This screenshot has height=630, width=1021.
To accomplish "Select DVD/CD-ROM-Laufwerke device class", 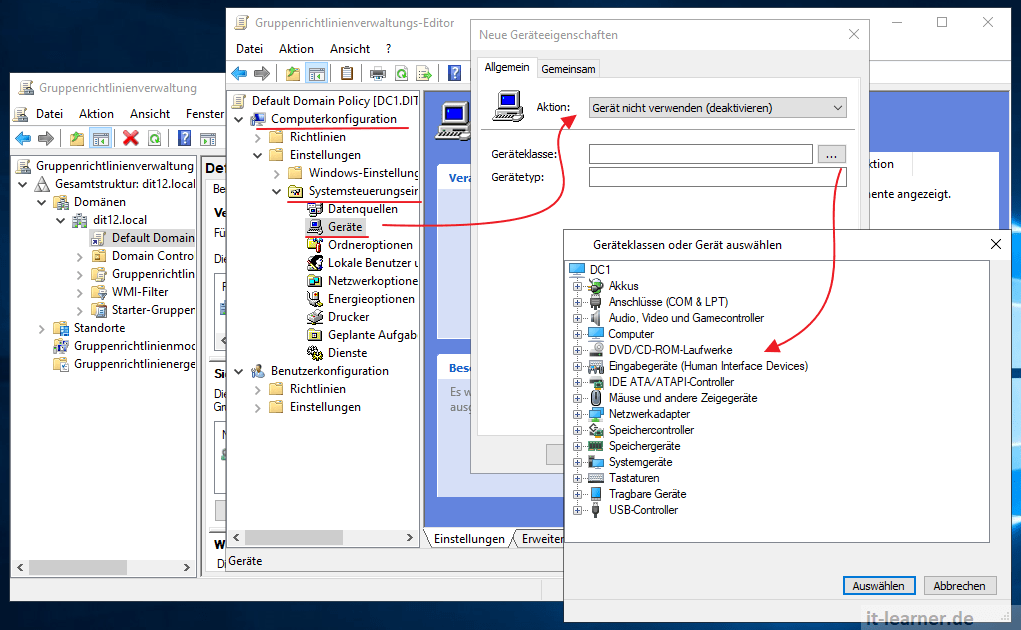I will (670, 350).
